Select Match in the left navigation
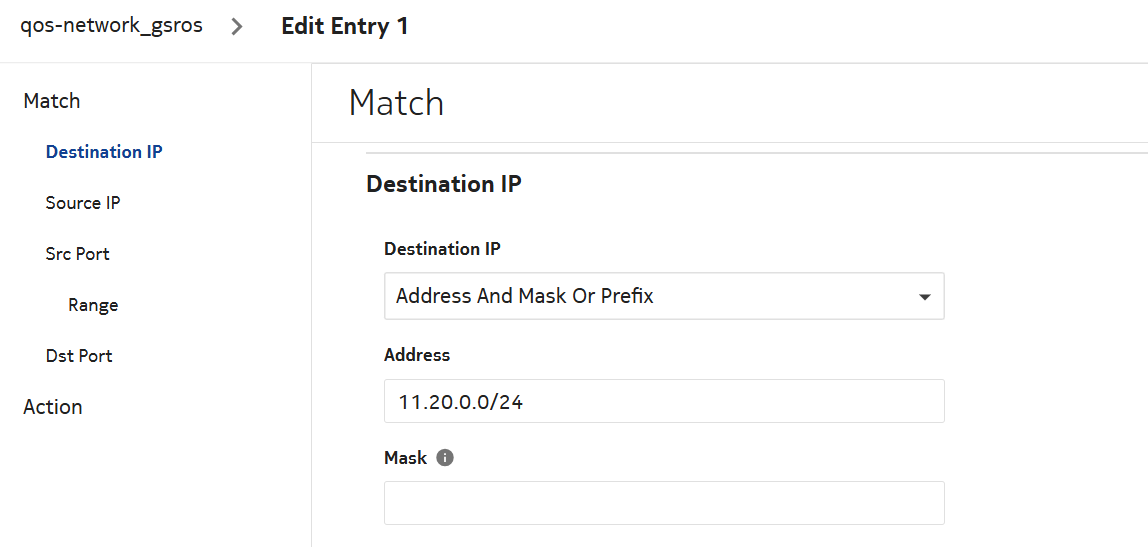The height and width of the screenshot is (547, 1148). click(x=52, y=101)
